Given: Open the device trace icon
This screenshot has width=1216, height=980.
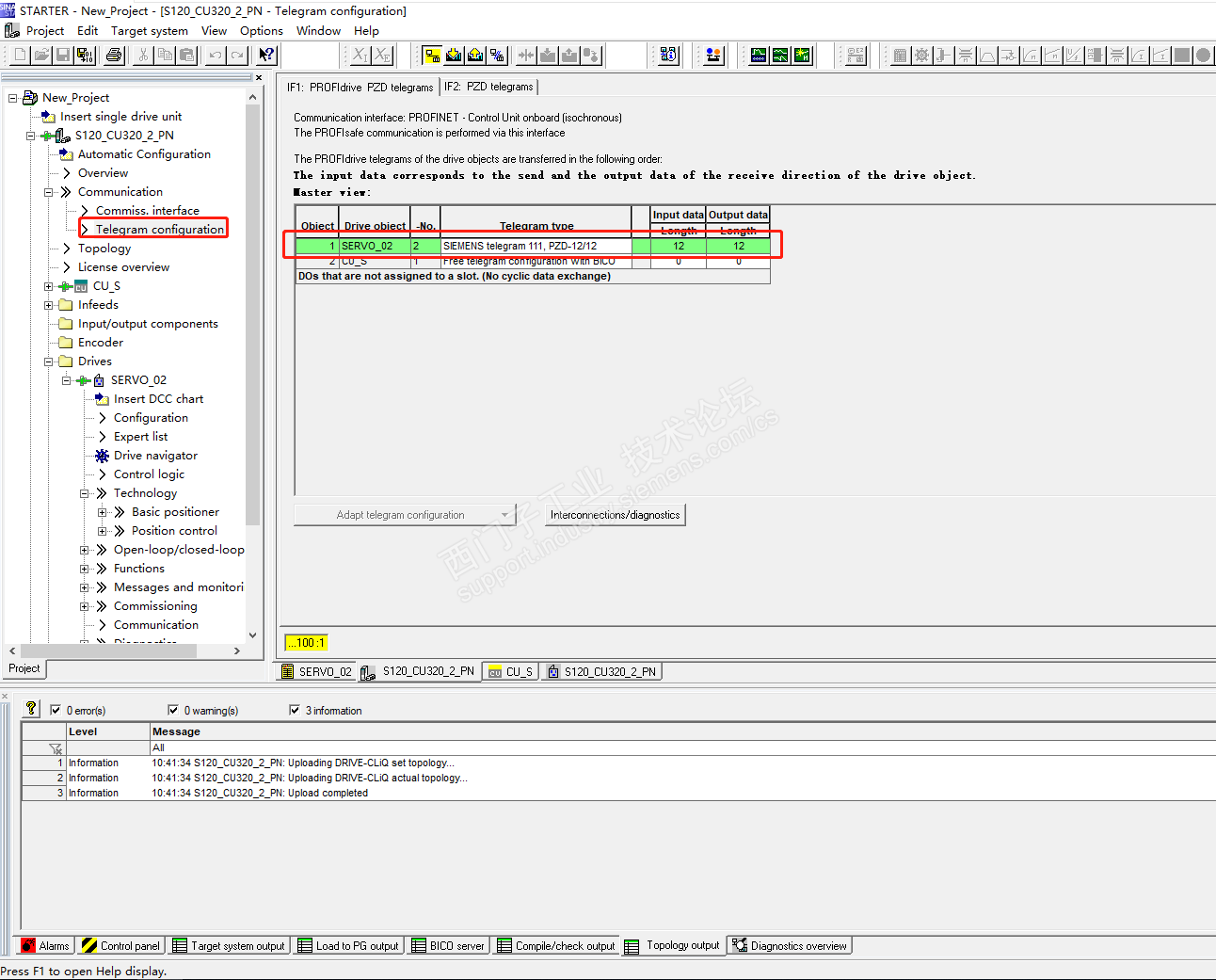Looking at the screenshot, I should (x=759, y=56).
